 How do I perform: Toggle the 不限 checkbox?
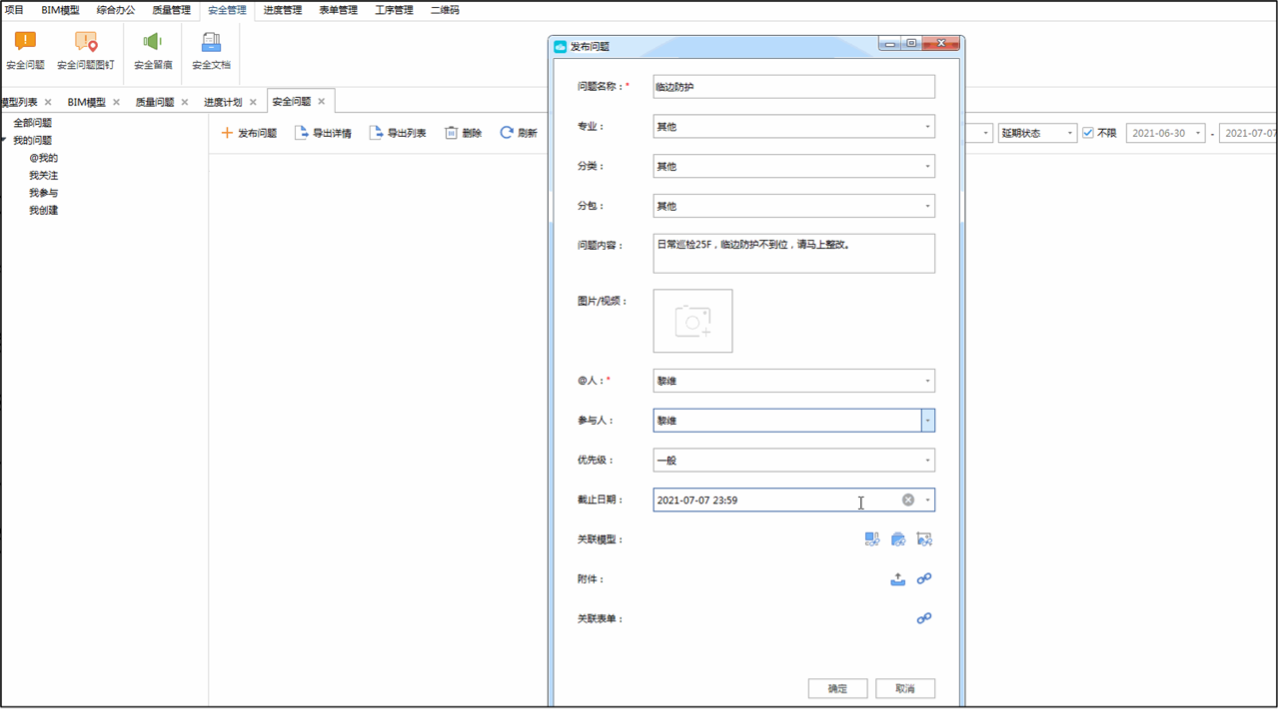click(1088, 133)
